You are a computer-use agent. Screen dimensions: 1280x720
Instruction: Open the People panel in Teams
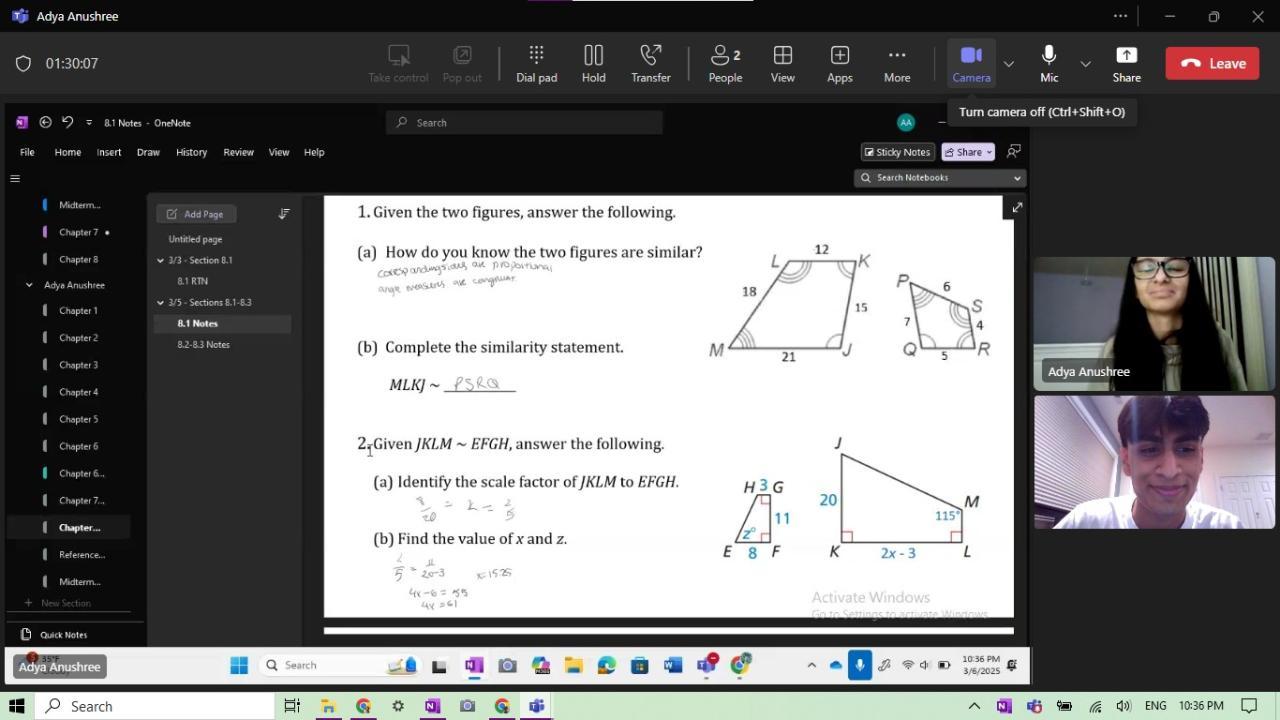coord(725,63)
